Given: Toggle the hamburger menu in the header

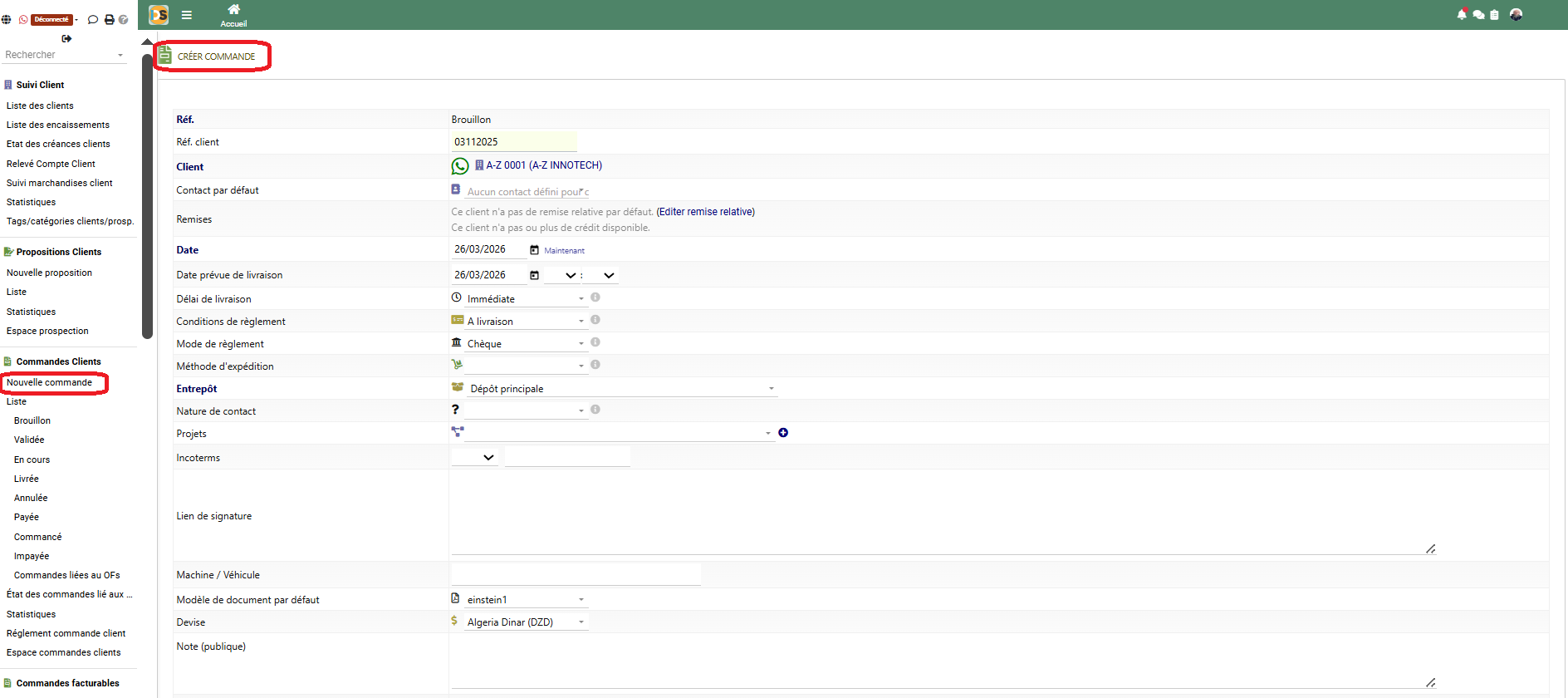Looking at the screenshot, I should [x=187, y=15].
